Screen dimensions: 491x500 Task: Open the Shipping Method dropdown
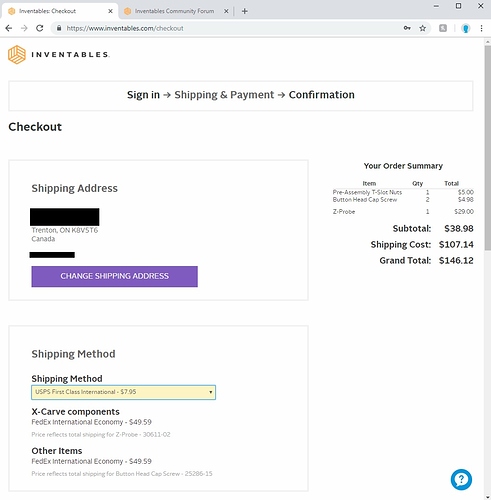tap(123, 392)
